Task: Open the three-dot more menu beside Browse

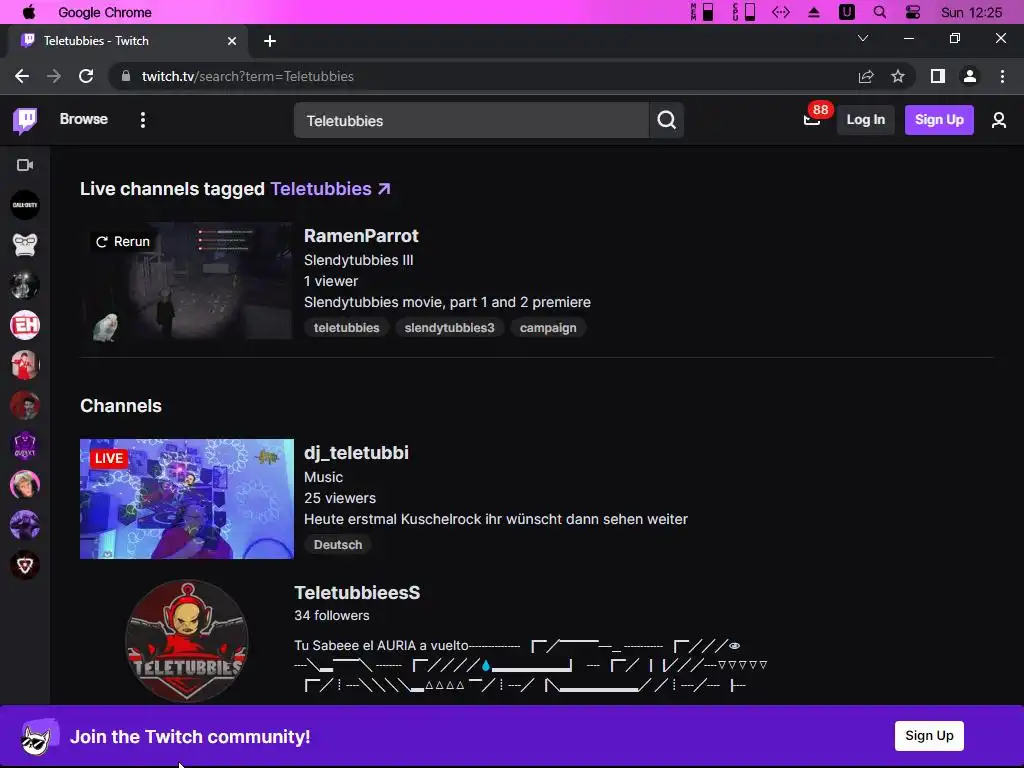Action: click(x=142, y=120)
